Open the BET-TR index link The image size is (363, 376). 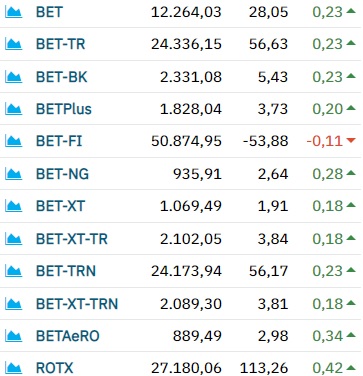pyautogui.click(x=61, y=44)
